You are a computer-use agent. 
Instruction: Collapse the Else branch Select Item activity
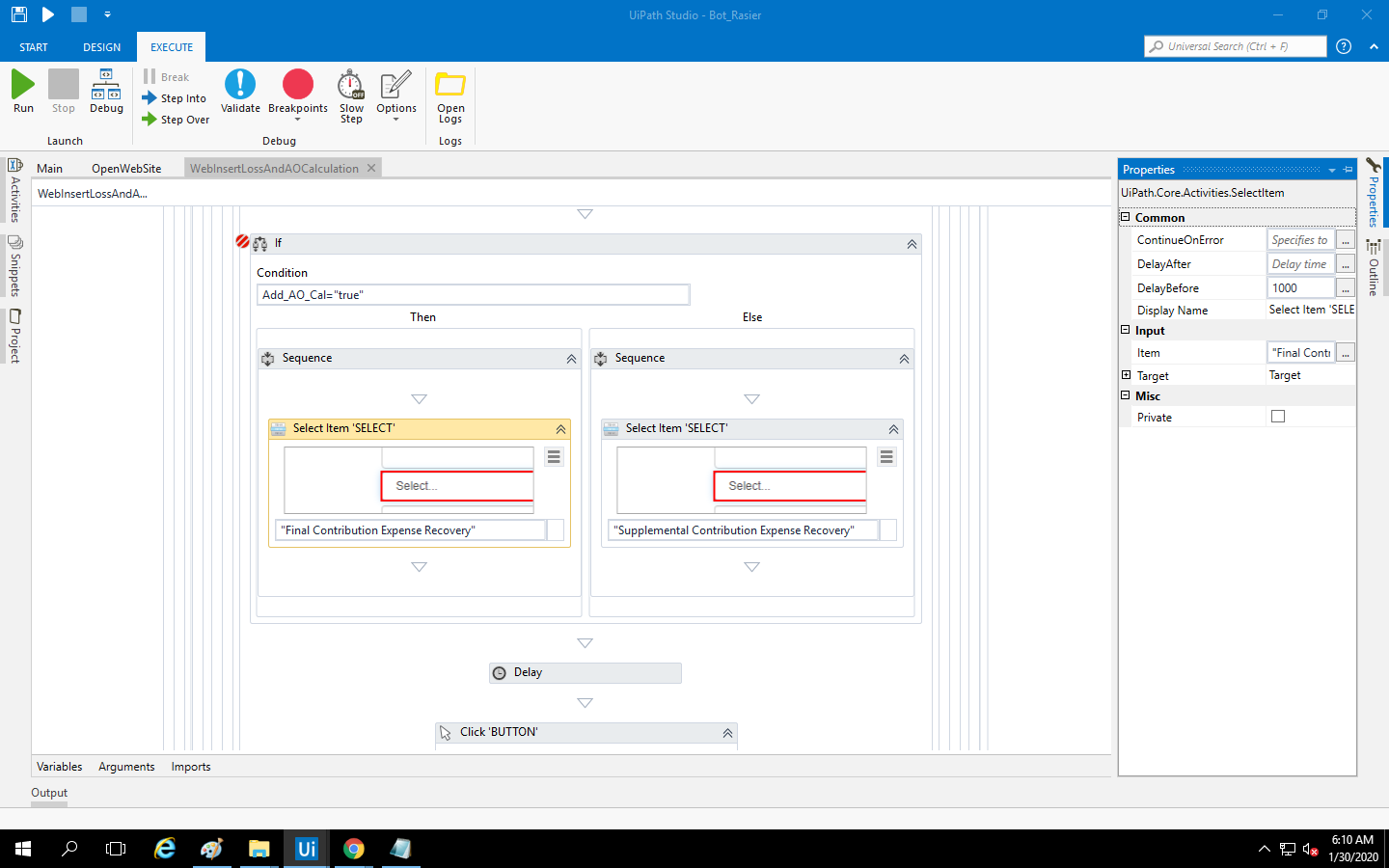pyautogui.click(x=893, y=429)
